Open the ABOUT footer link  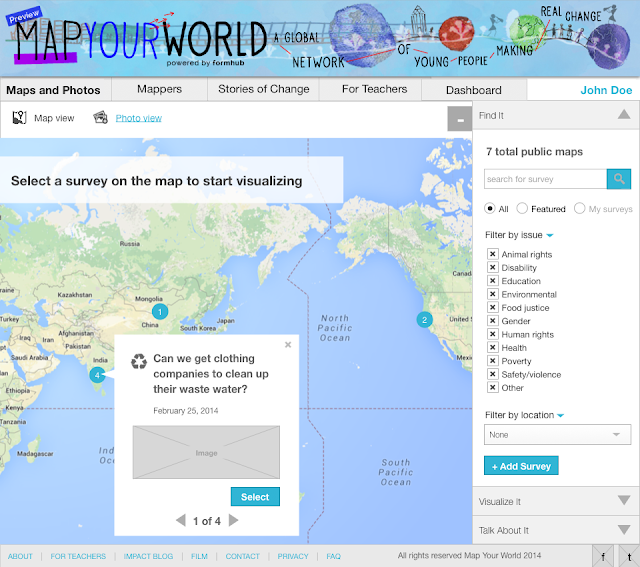point(20,556)
